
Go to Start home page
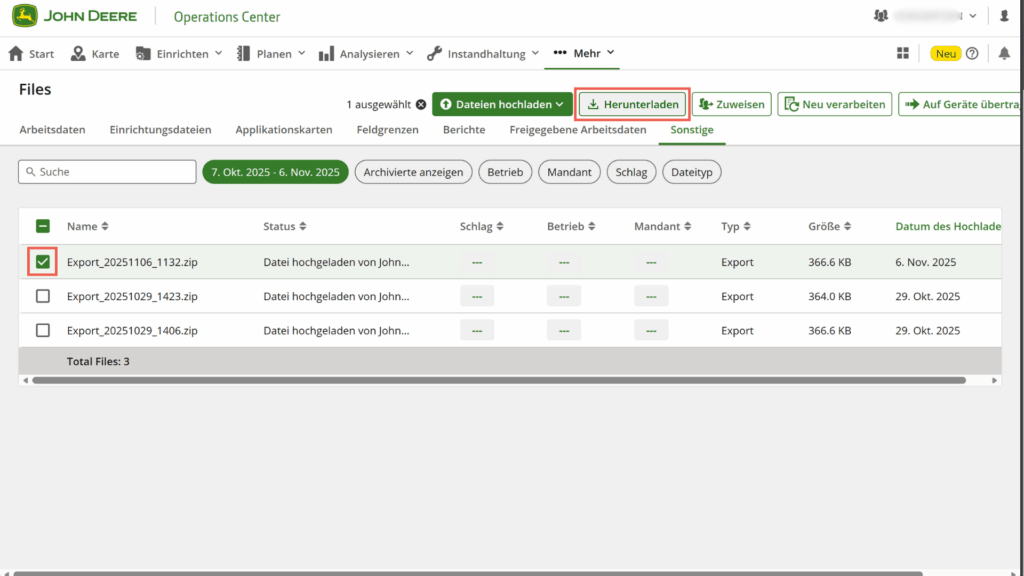point(32,53)
